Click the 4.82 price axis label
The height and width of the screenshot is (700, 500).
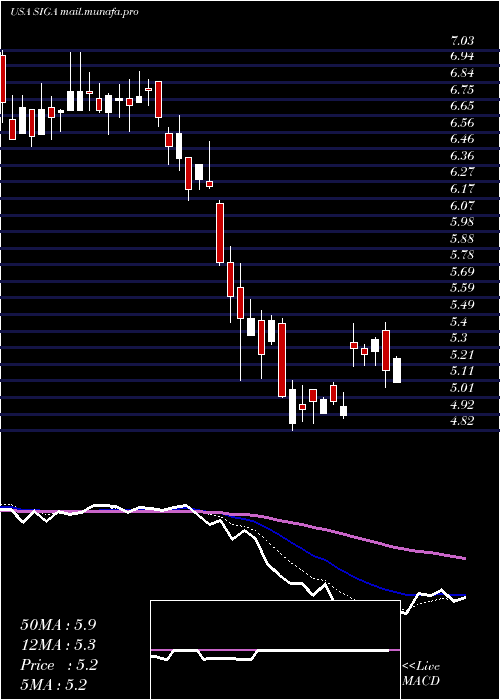pos(462,421)
